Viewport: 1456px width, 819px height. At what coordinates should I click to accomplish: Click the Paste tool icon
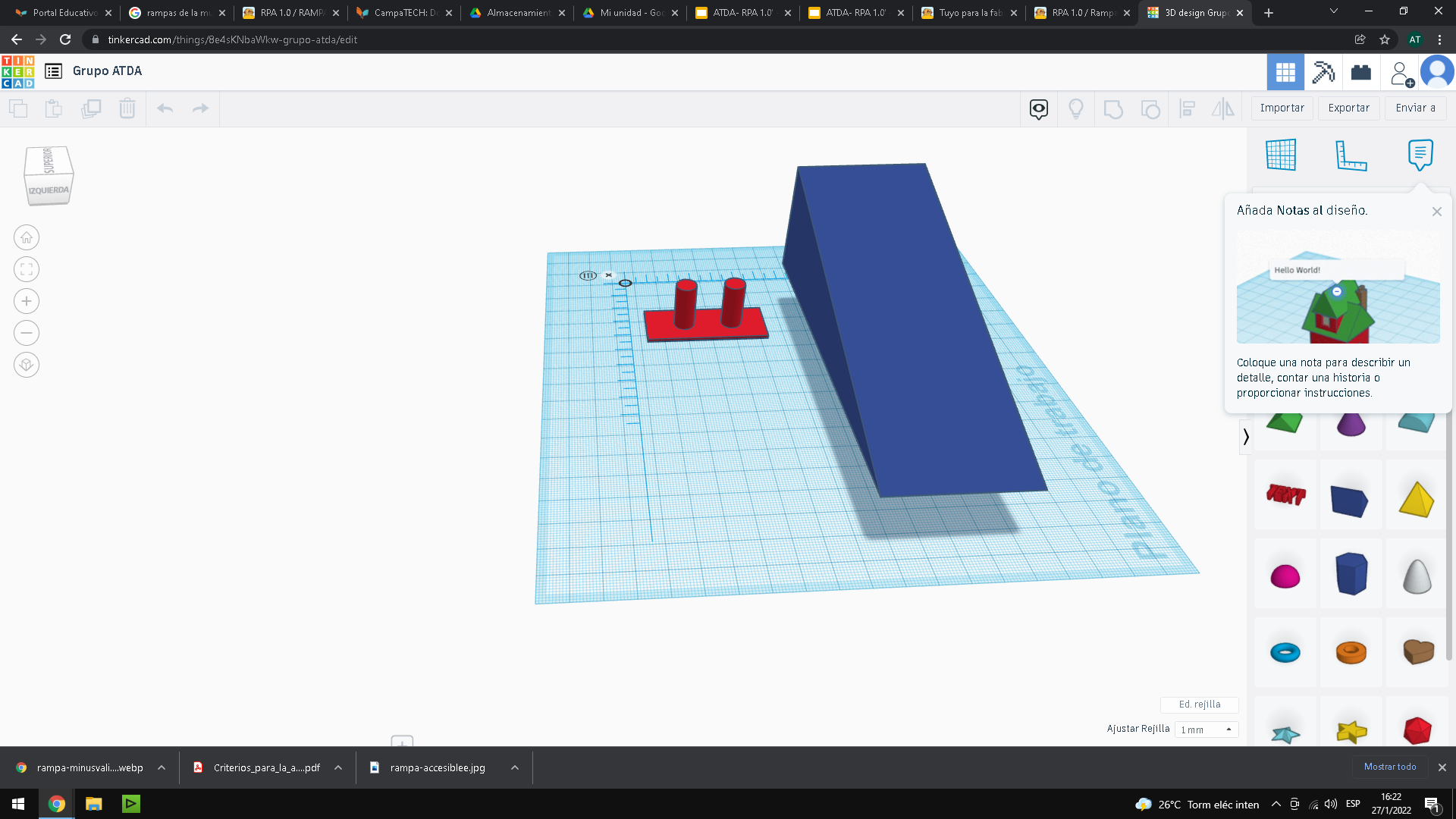[54, 108]
